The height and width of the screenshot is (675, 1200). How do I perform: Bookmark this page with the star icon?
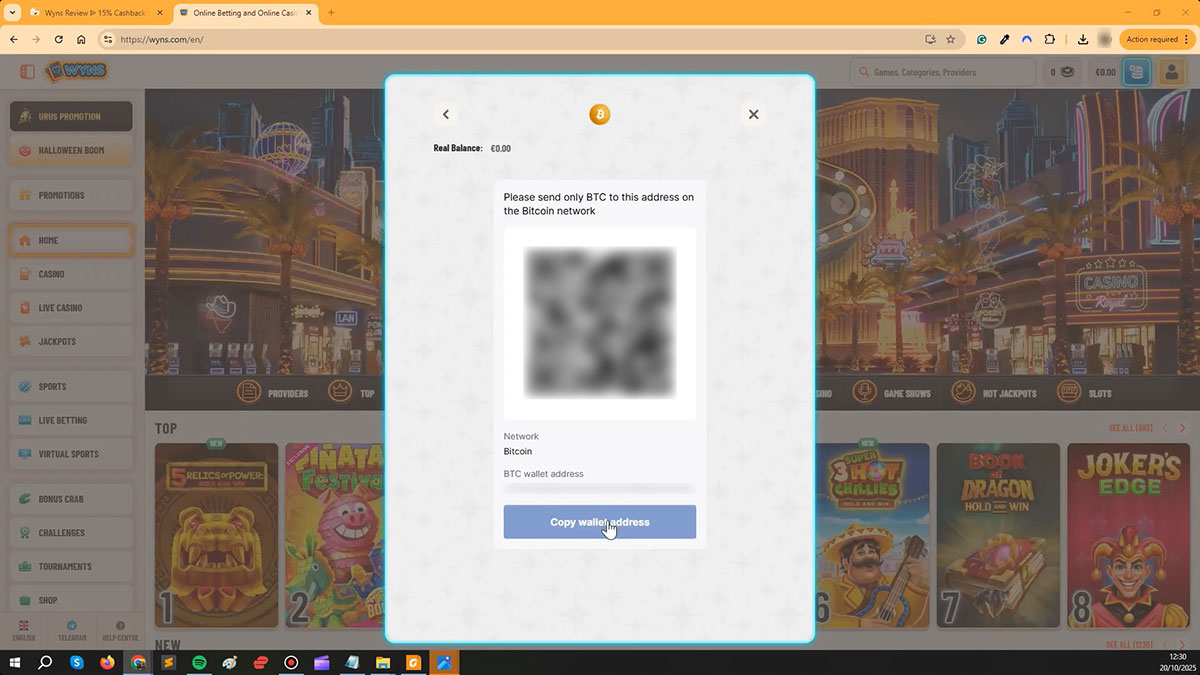pyautogui.click(x=951, y=39)
